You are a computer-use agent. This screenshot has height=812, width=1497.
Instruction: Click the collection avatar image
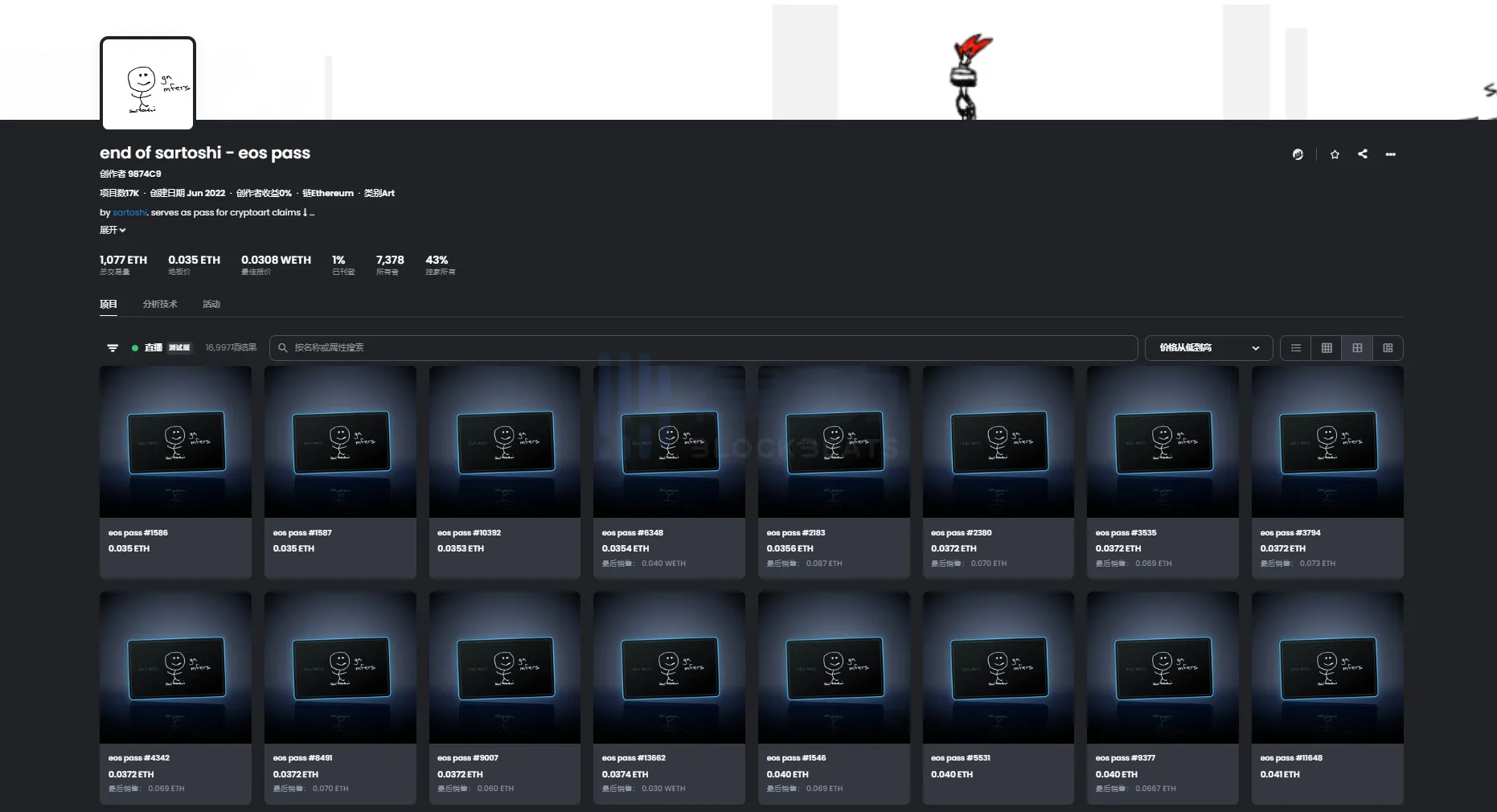148,84
